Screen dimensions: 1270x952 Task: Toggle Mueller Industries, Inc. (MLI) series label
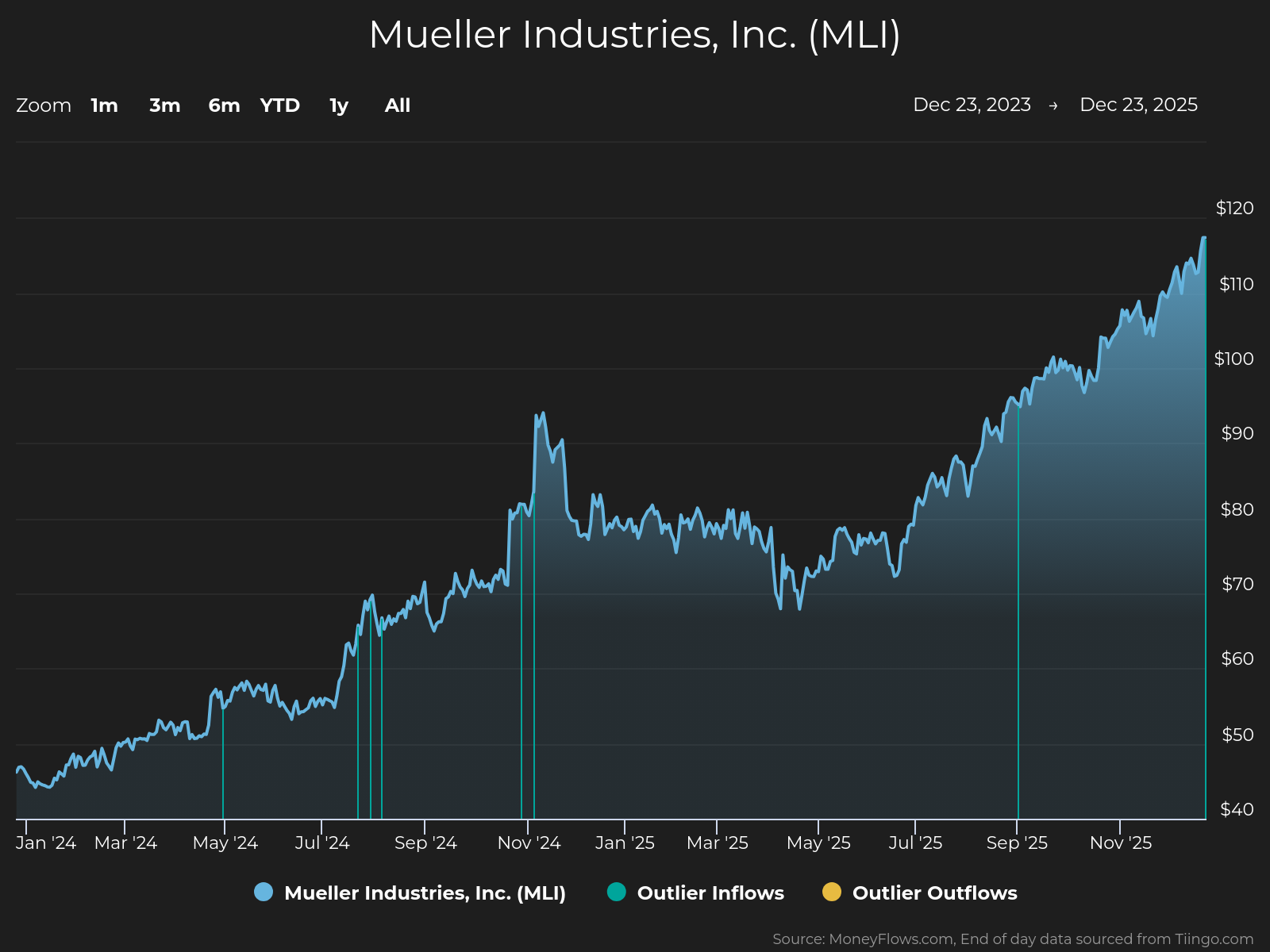click(425, 892)
